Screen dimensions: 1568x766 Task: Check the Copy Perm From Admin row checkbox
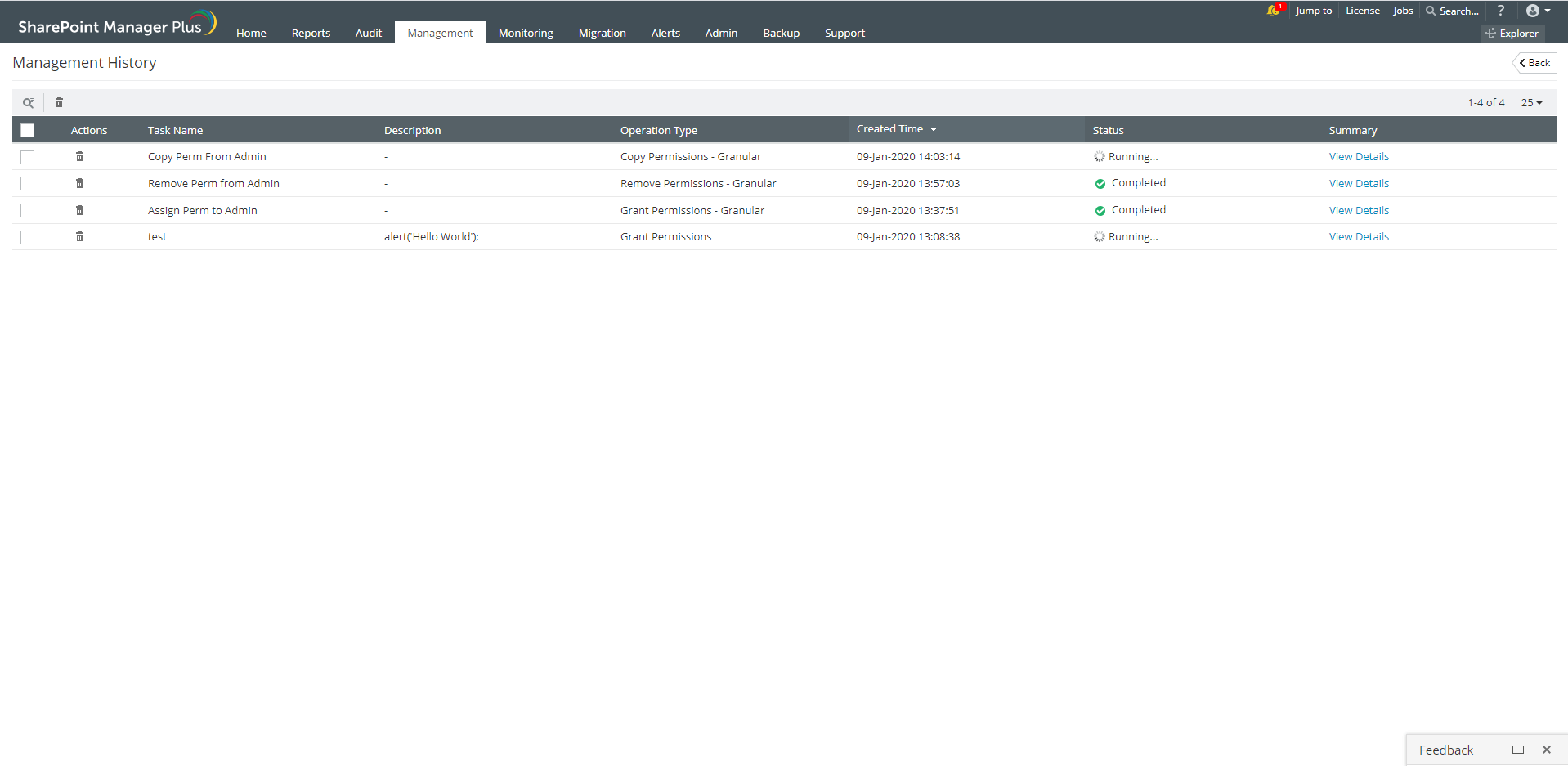pyautogui.click(x=27, y=157)
